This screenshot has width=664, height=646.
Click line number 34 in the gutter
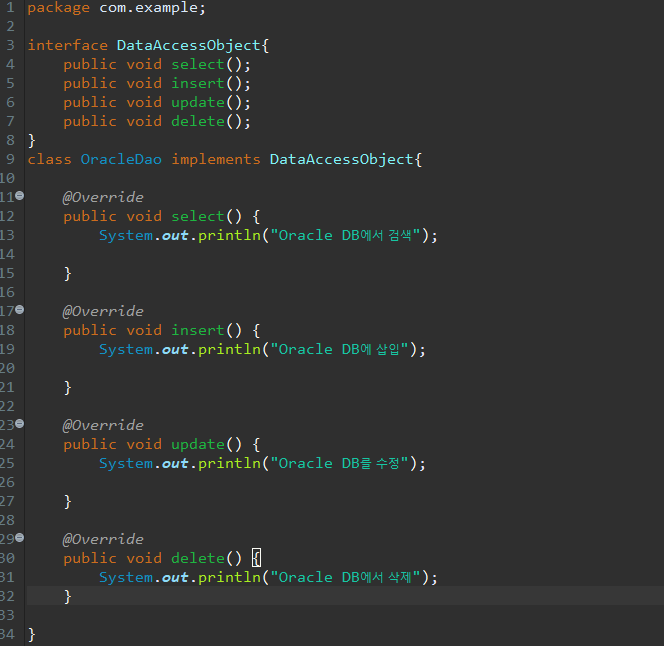pyautogui.click(x=7, y=635)
